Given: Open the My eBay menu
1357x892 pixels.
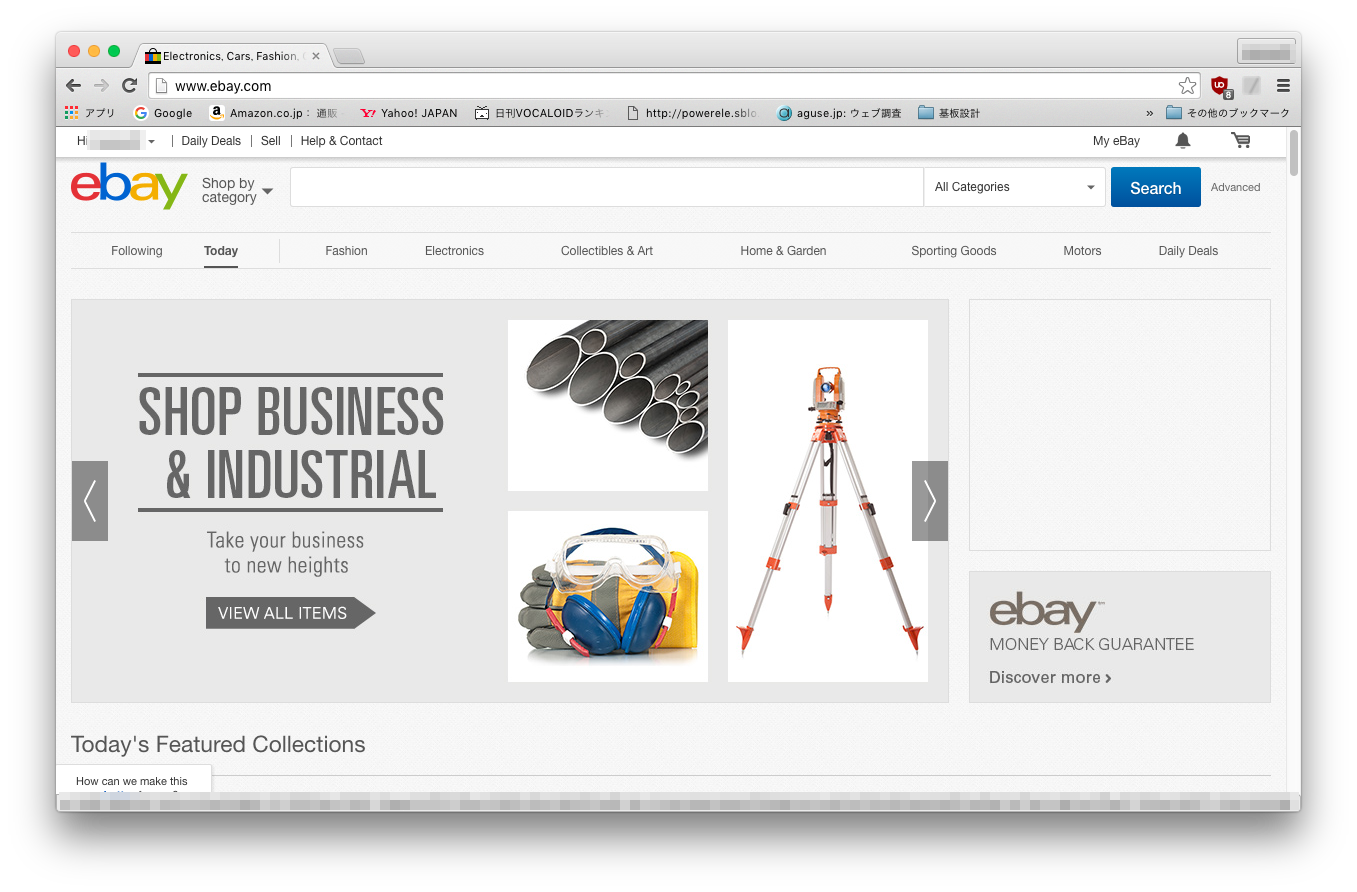Looking at the screenshot, I should pyautogui.click(x=1116, y=141).
